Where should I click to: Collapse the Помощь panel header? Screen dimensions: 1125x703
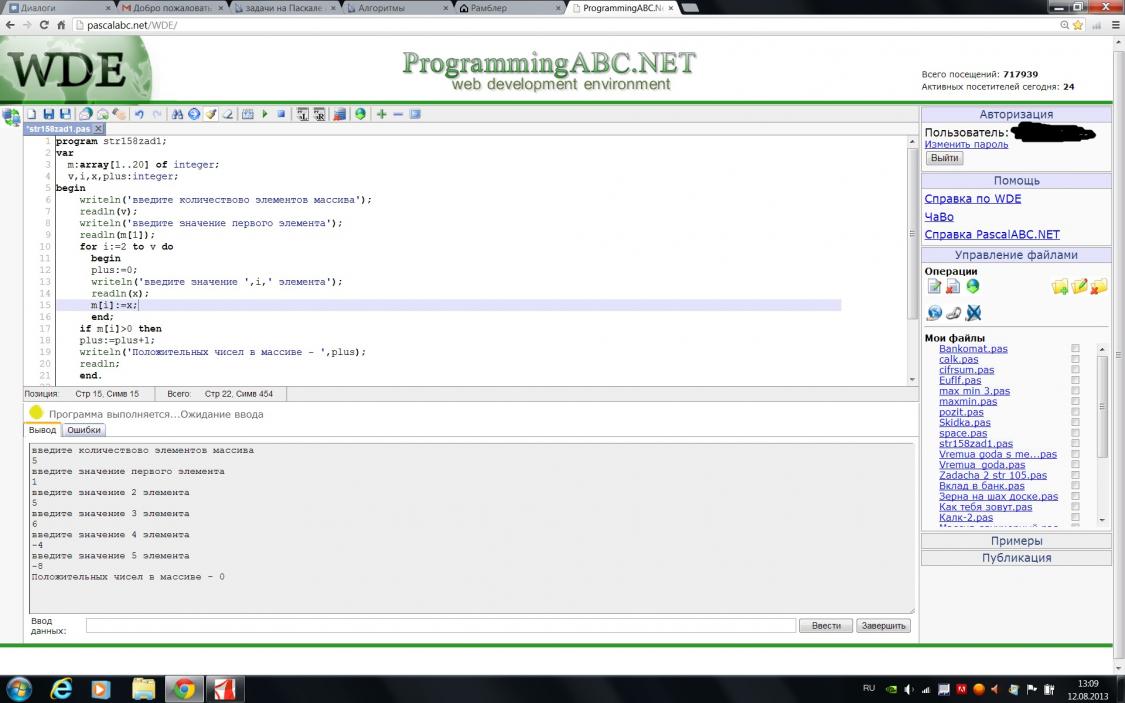[x=1016, y=181]
